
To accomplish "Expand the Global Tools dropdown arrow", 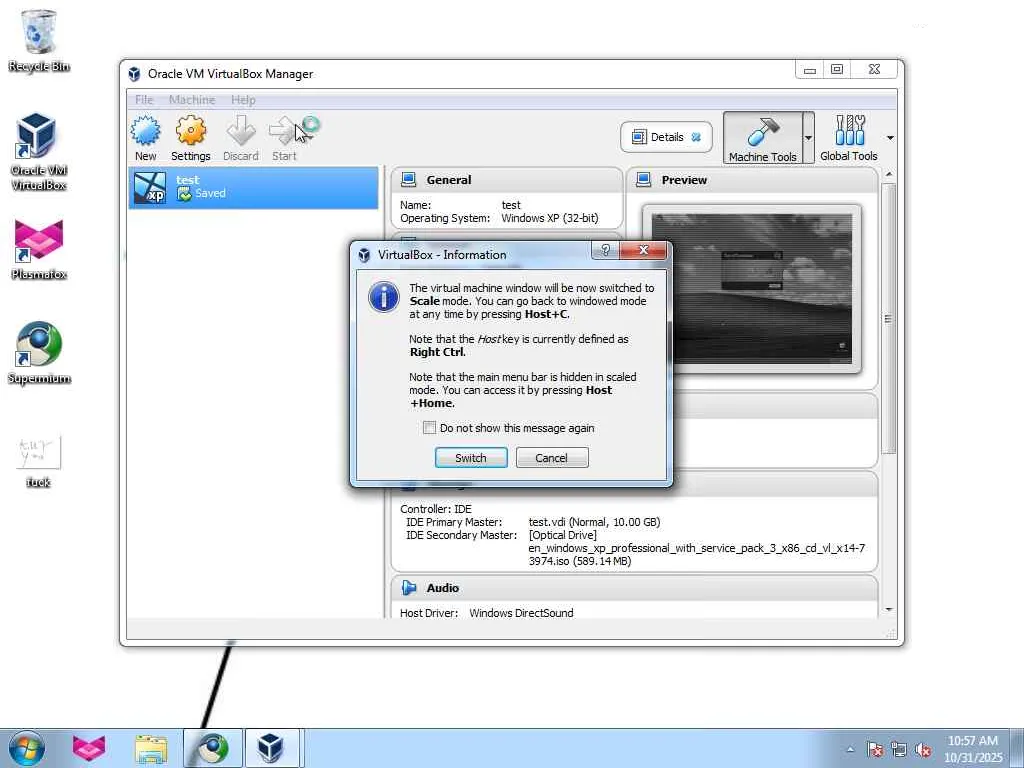I will (x=889, y=138).
